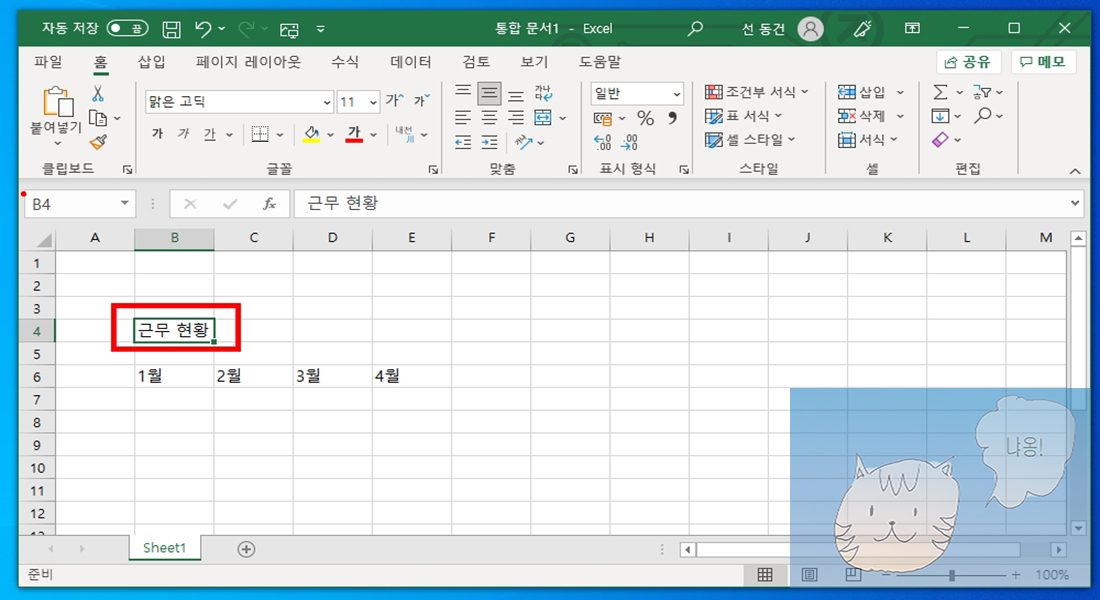Open the font color dropdown arrow
The width and height of the screenshot is (1100, 600).
[x=373, y=135]
